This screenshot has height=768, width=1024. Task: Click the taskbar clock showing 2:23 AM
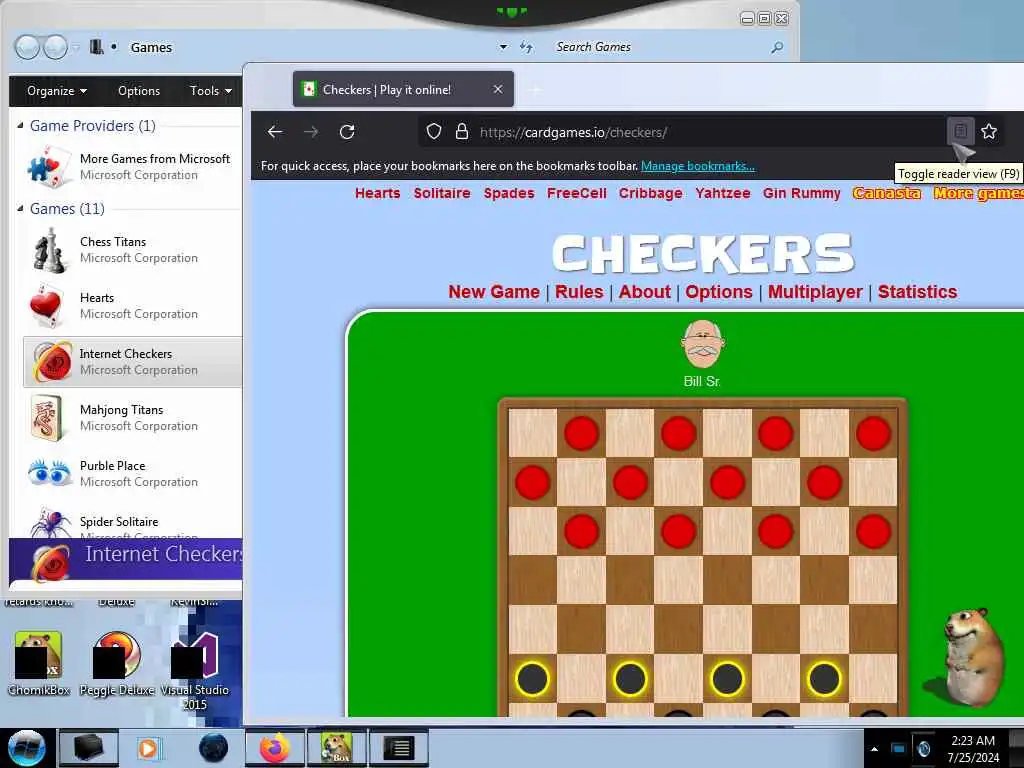[x=973, y=749]
